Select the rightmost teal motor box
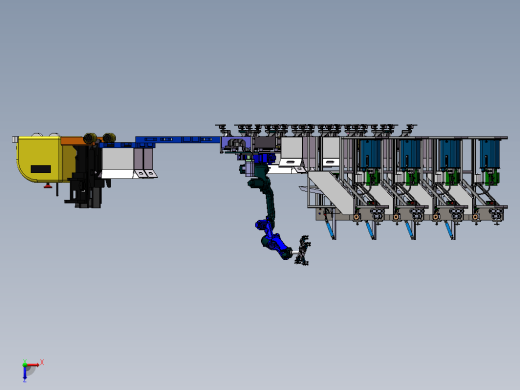Screen dimensions: 520x390 coord(490,154)
